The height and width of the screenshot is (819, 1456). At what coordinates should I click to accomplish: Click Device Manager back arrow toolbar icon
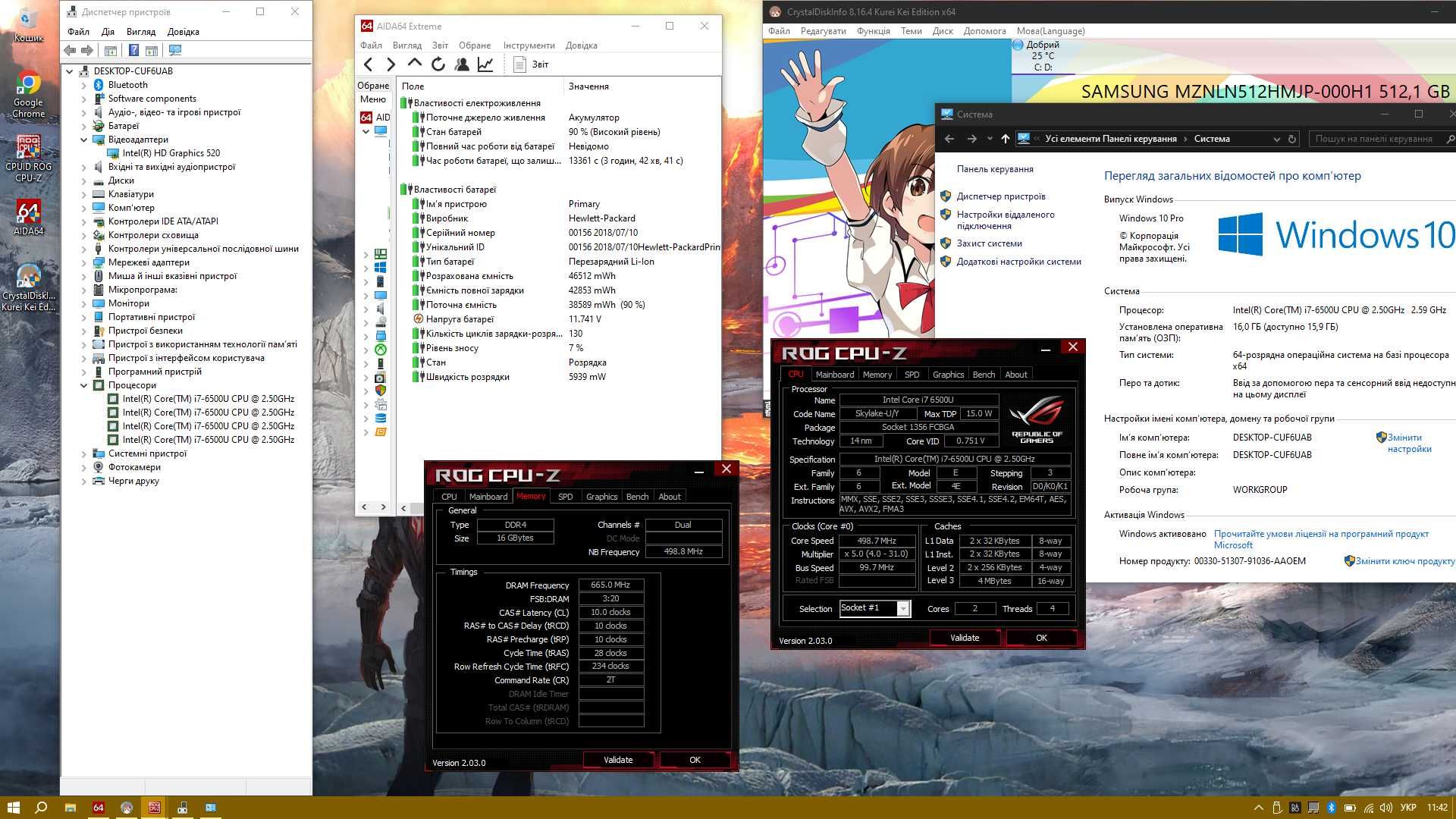70,50
